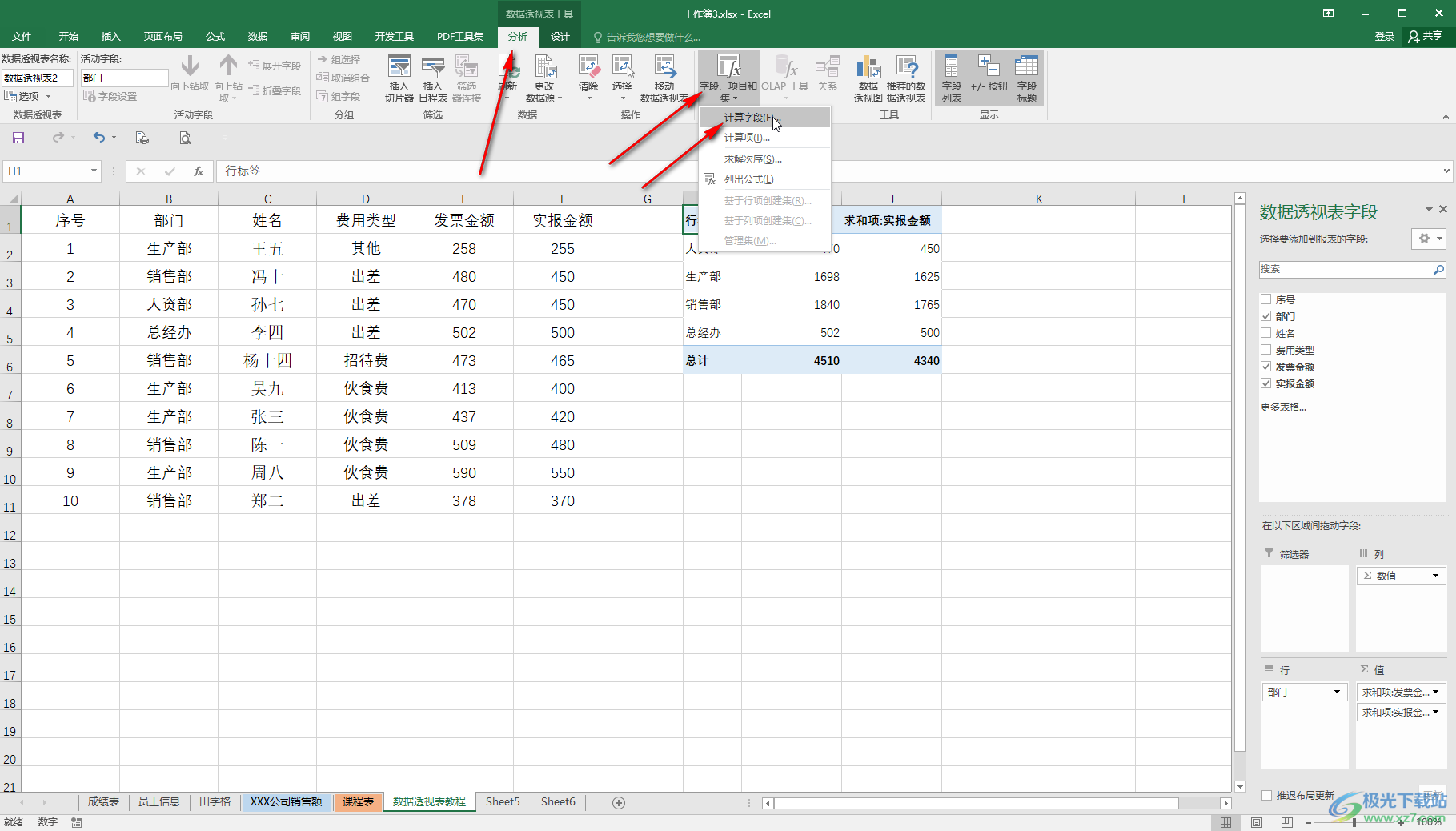Toggle the Field List icon
Viewport: 1456px width, 831px height.
(952, 78)
